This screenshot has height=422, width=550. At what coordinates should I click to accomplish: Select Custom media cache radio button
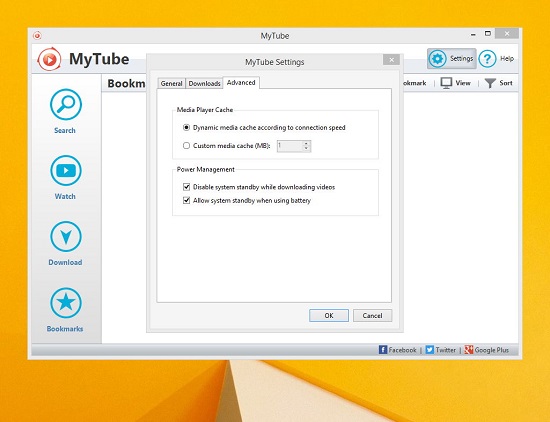tap(186, 146)
